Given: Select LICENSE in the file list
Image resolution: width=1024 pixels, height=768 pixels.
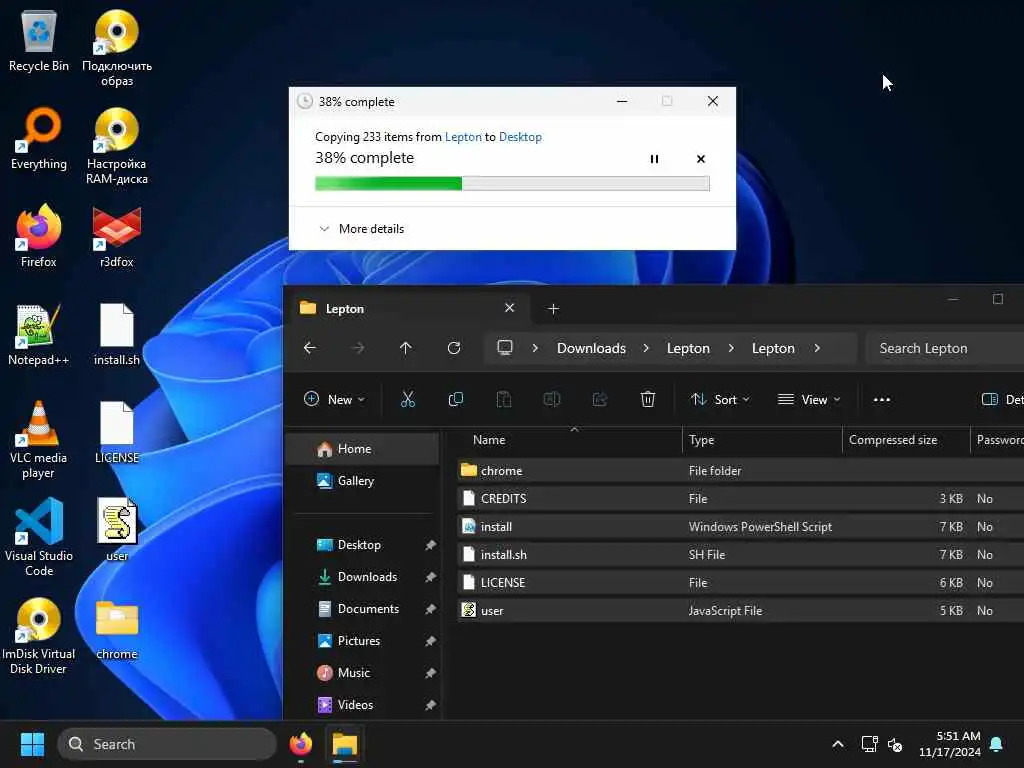Looking at the screenshot, I should click(x=741, y=583).
